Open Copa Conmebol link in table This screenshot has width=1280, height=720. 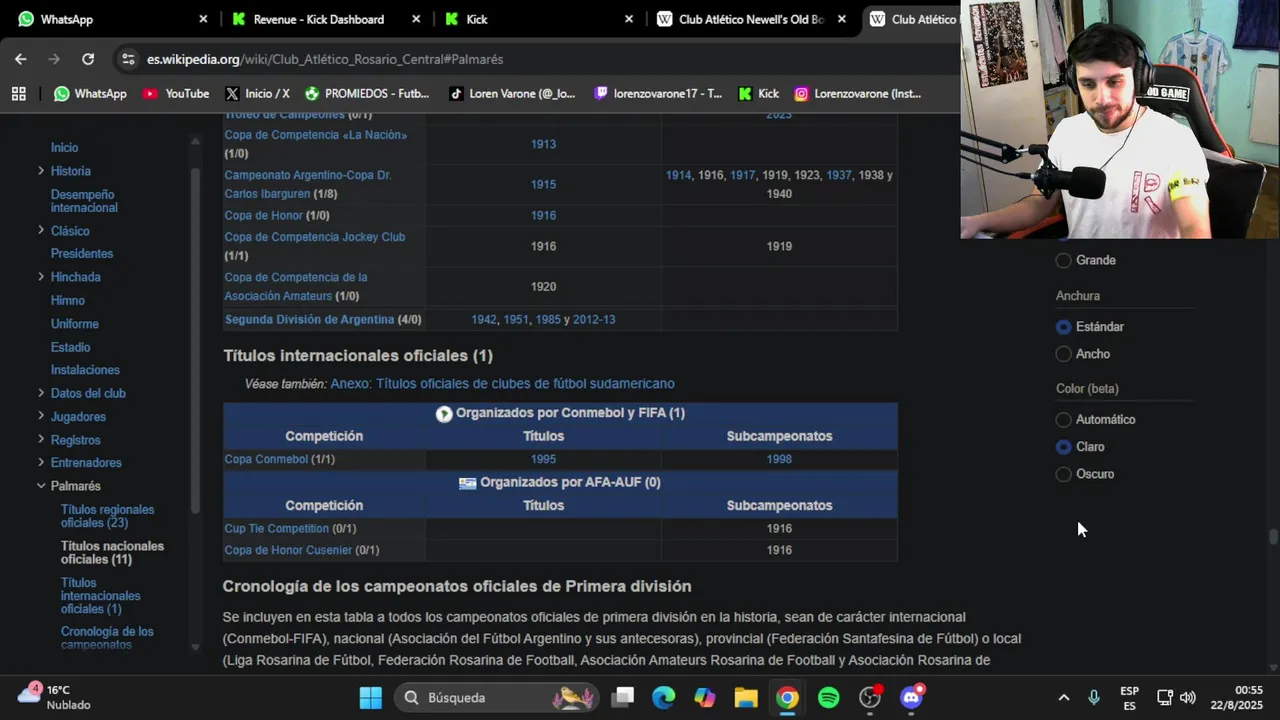(266, 459)
